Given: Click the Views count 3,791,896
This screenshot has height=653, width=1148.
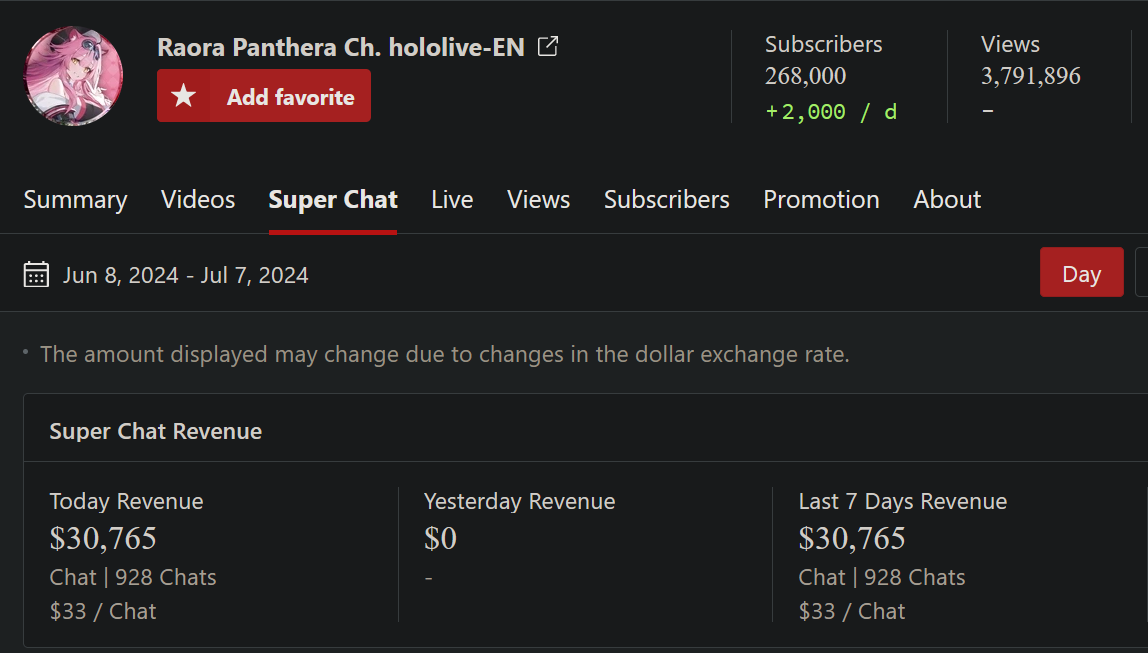Looking at the screenshot, I should tap(1031, 76).
